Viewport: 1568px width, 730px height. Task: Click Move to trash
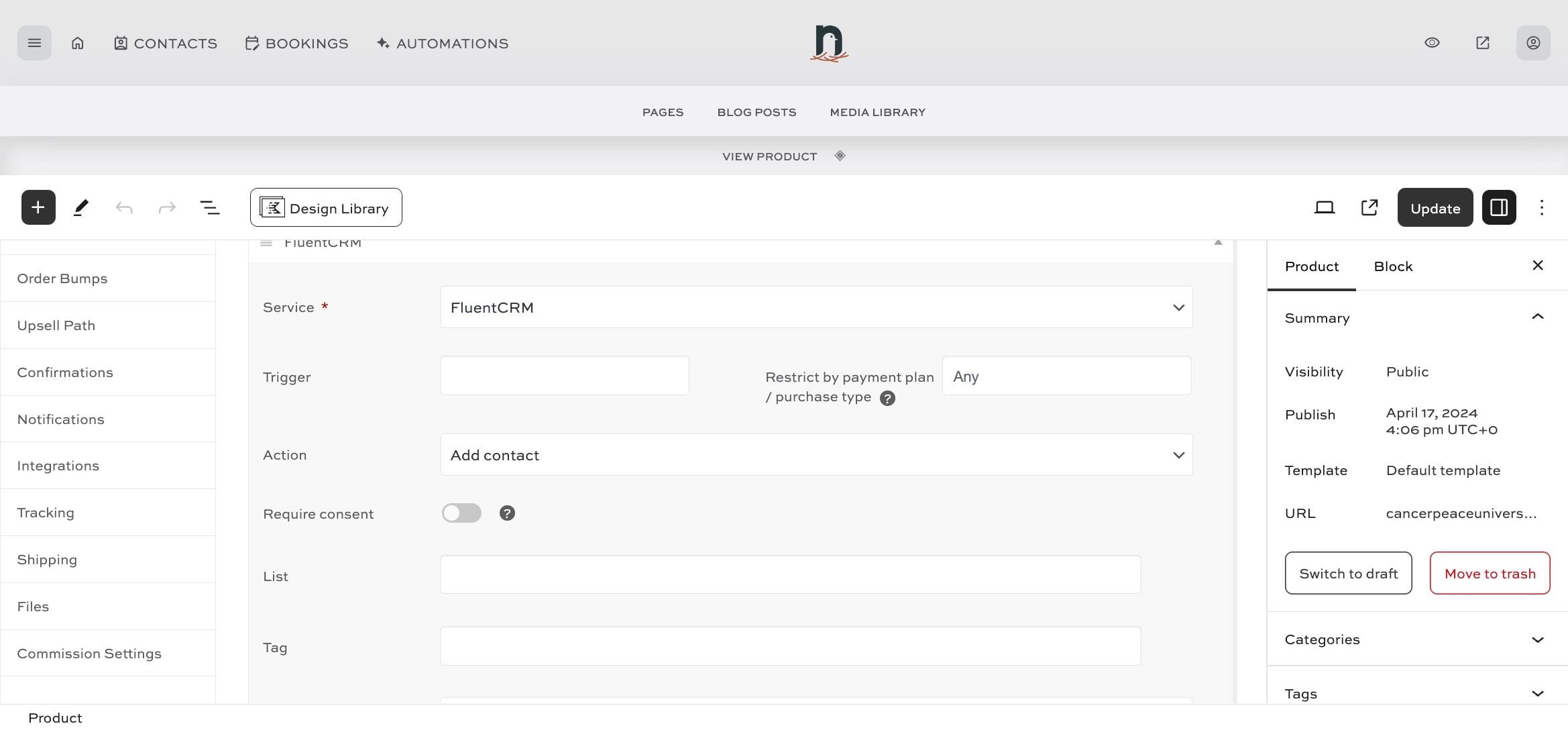[x=1490, y=573]
